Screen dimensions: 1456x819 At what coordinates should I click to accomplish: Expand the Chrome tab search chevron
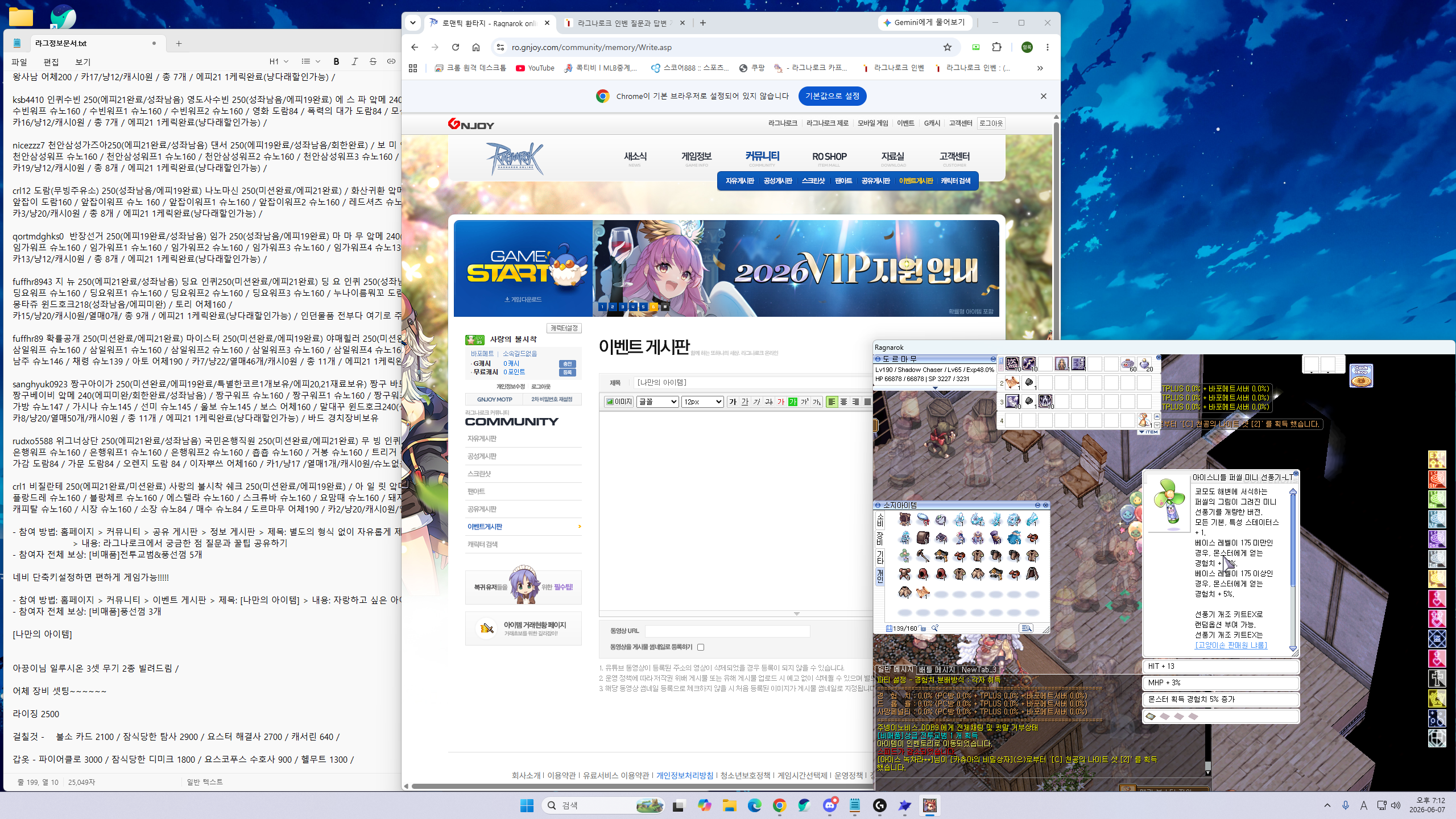[x=413, y=23]
